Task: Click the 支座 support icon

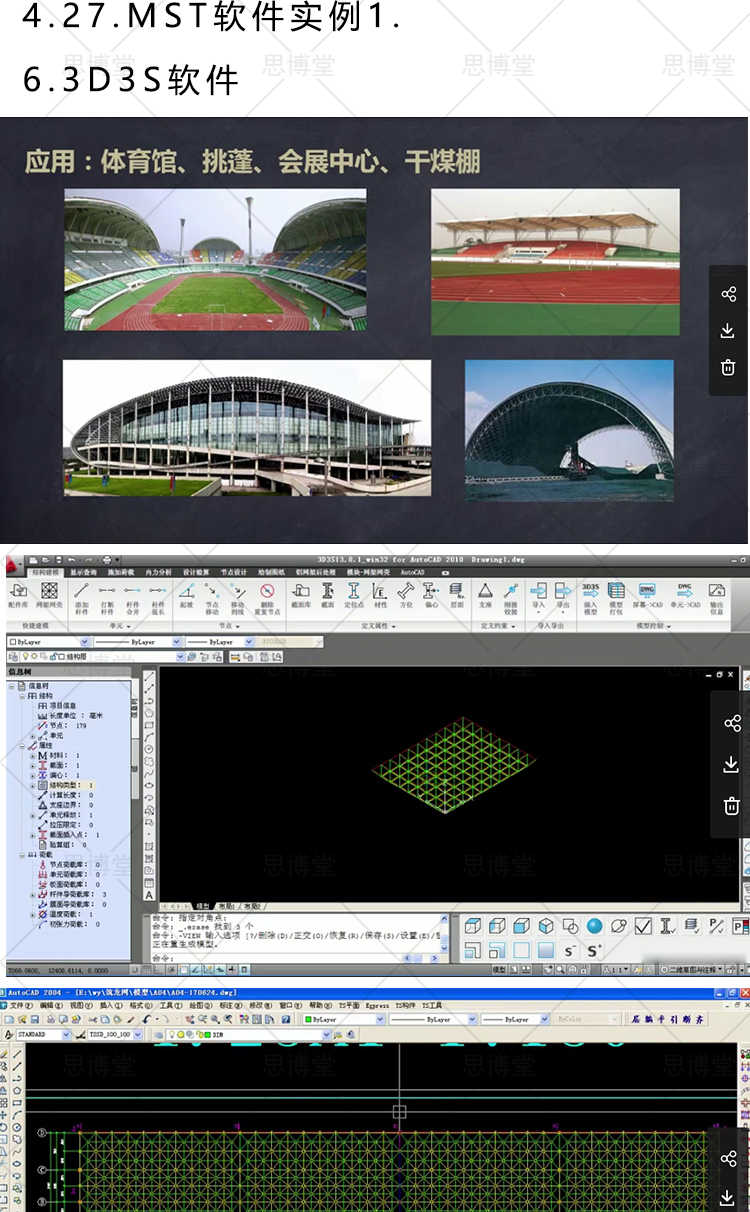Action: (x=485, y=594)
